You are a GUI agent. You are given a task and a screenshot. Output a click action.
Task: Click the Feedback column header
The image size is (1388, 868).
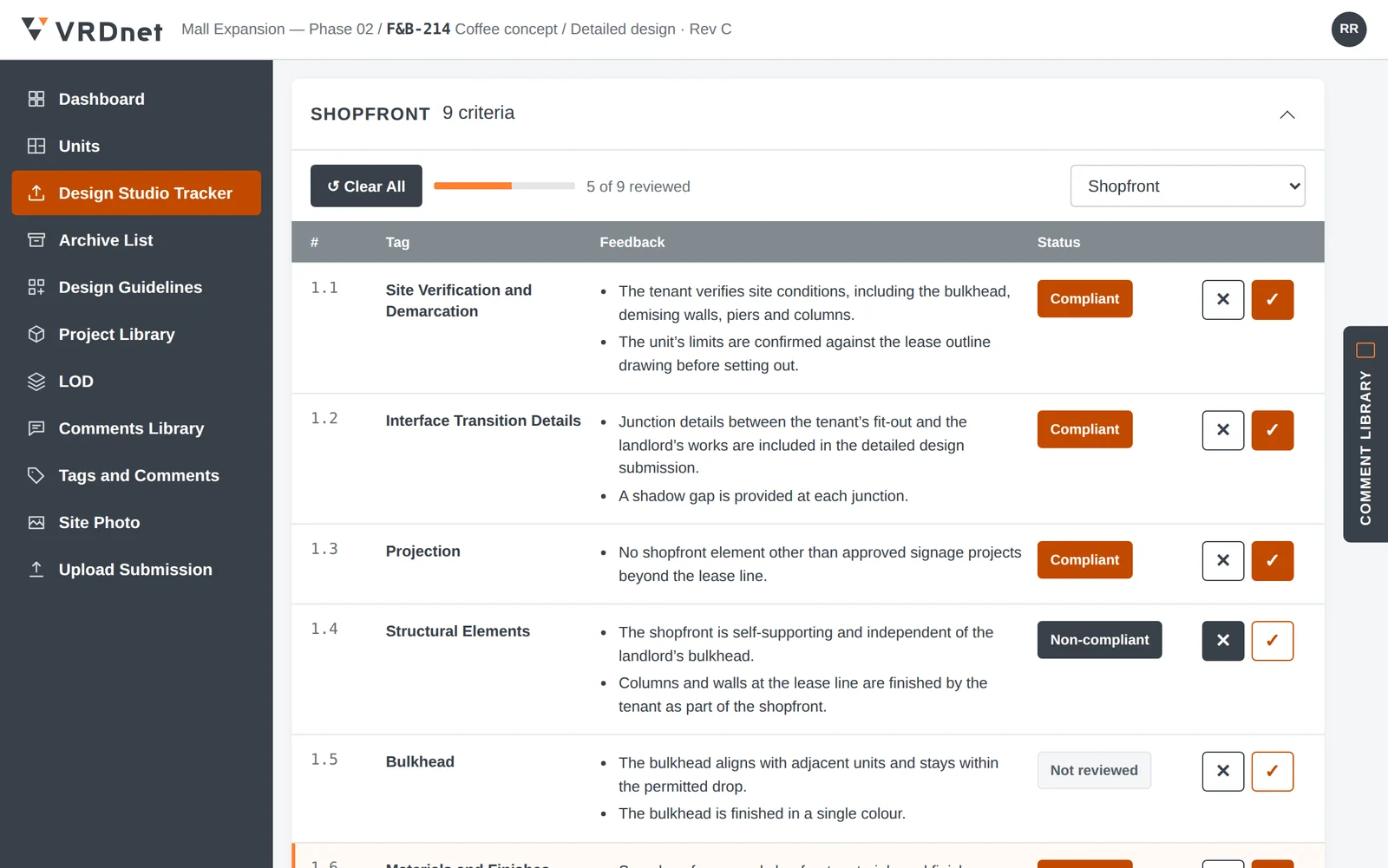click(632, 242)
